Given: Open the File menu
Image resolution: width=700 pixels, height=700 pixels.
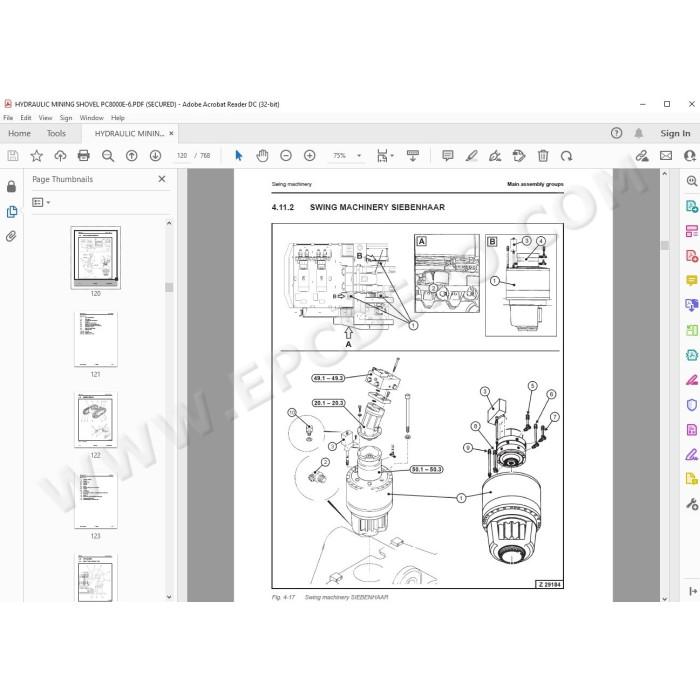Looking at the screenshot, I should pyautogui.click(x=8, y=118).
